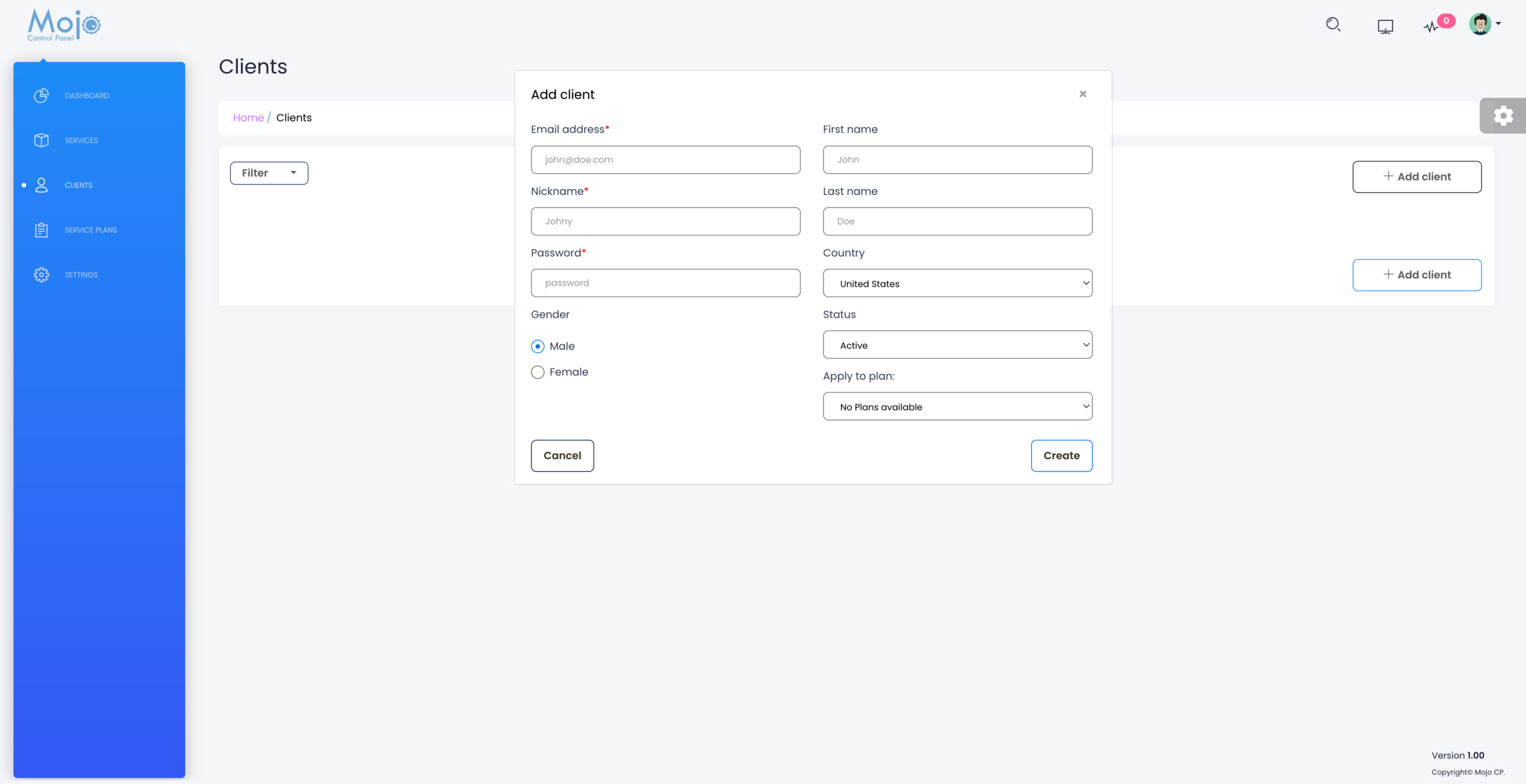
Task: Open the floating gear settings on the right edge
Action: (x=1503, y=116)
